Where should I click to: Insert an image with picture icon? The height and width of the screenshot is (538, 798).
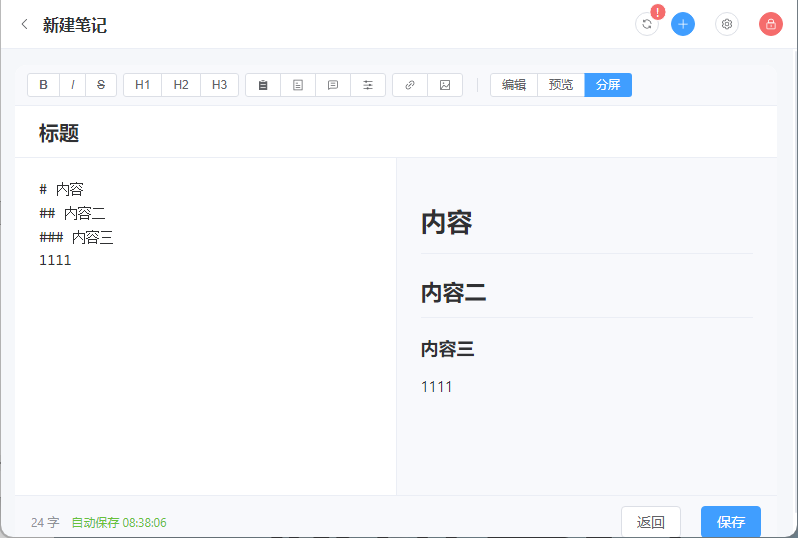[445, 85]
